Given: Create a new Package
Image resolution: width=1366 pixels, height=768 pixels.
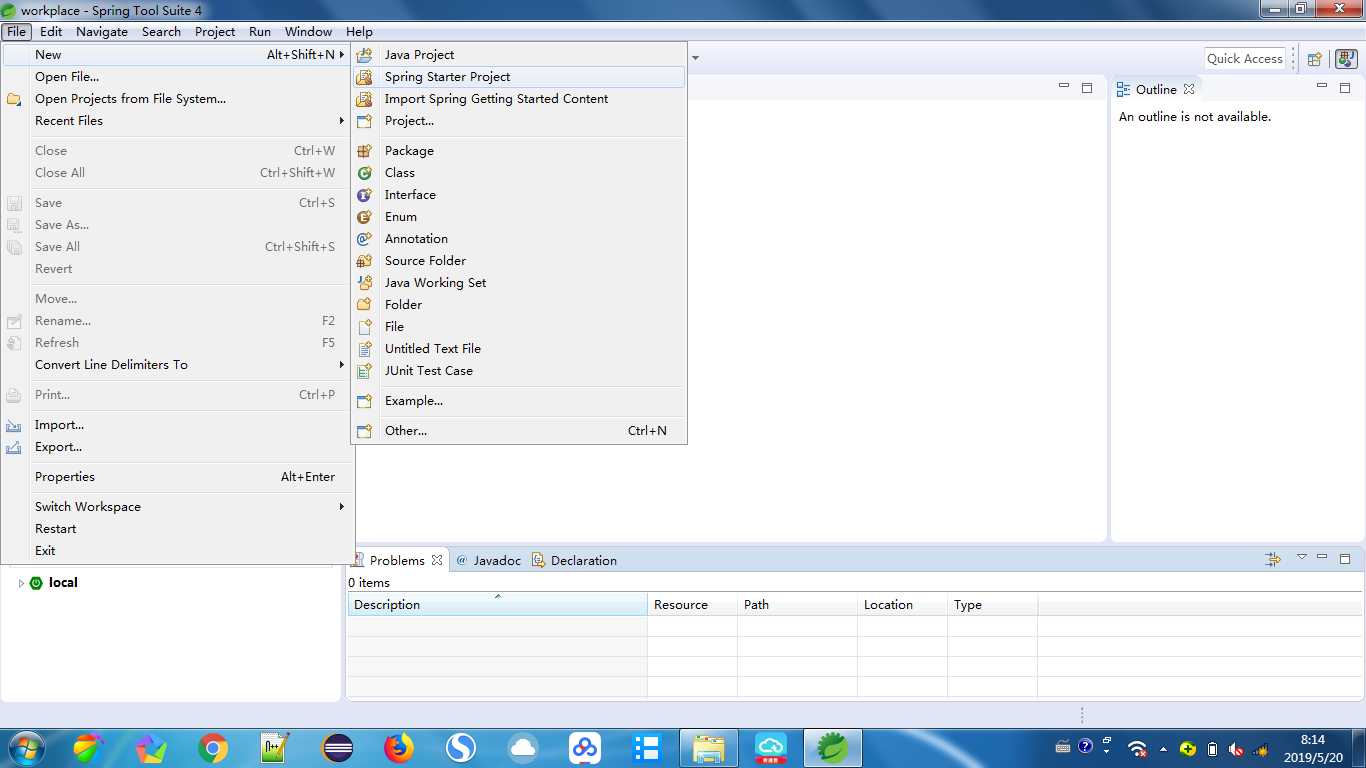Looking at the screenshot, I should (519, 151).
